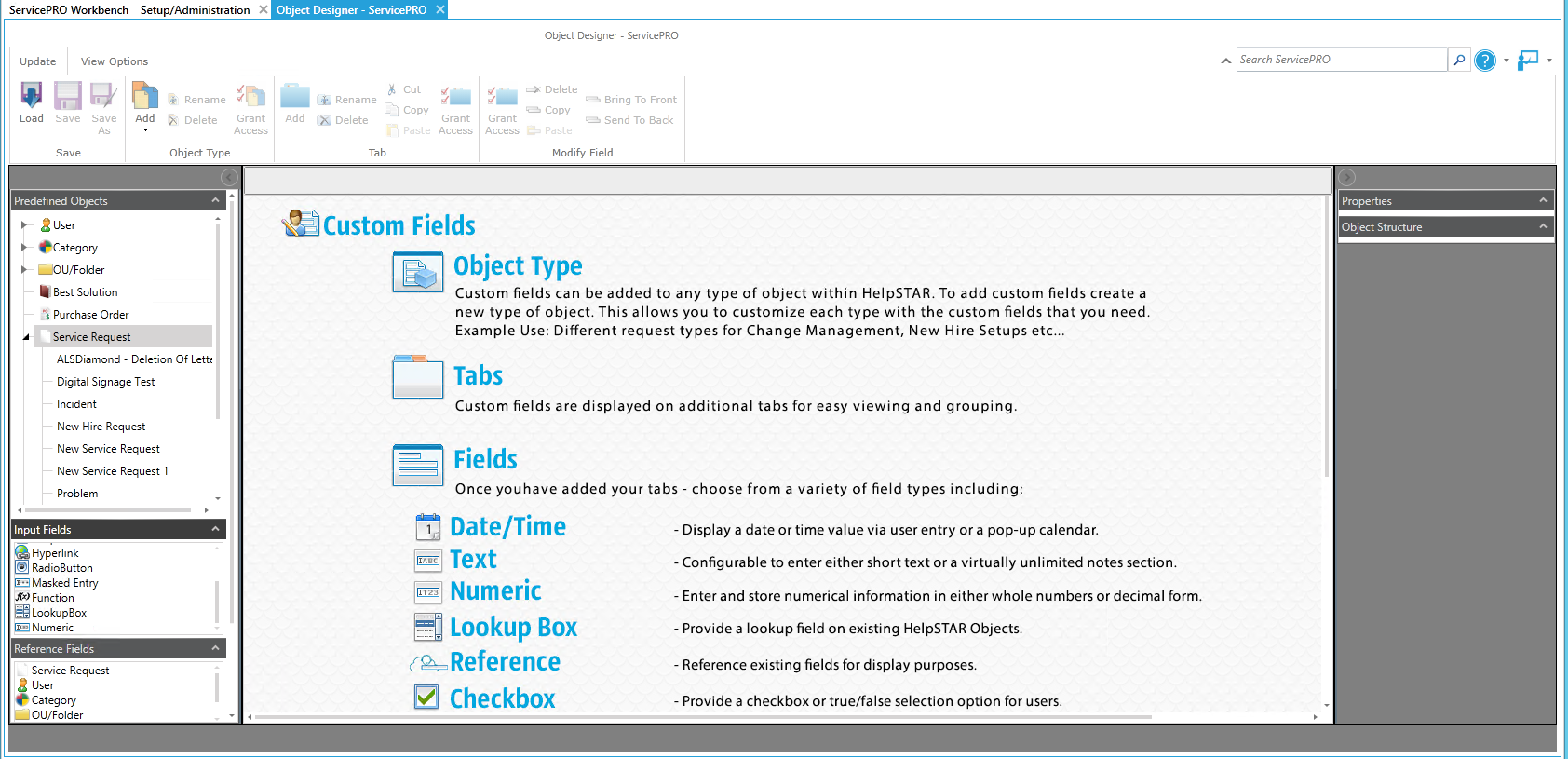Screen dimensions: 1568x759
Task: Collapse the right panel with circle arrow
Action: [x=1347, y=177]
